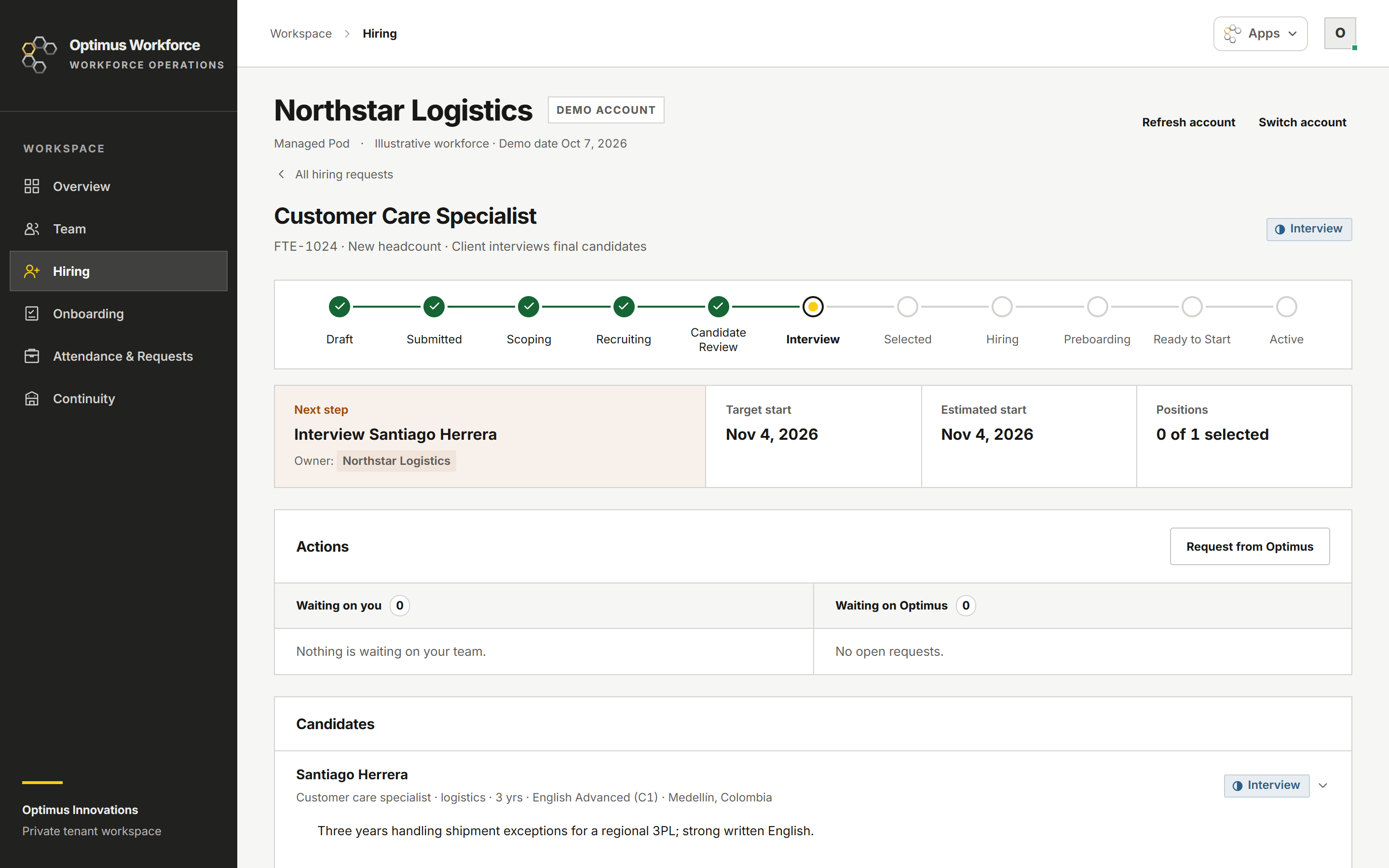Screen dimensions: 1389x868
Task: Click the Attendance & Requests calendar icon
Action: pos(31,356)
